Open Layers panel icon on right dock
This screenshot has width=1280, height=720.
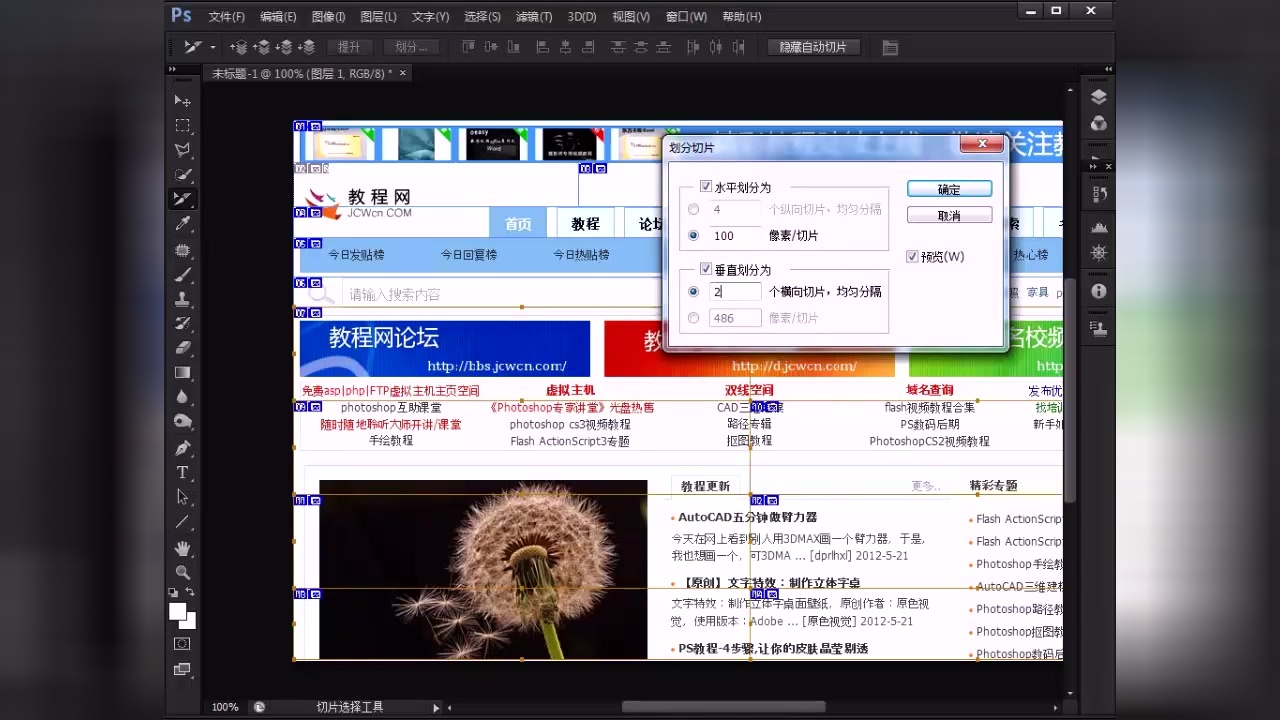[1098, 97]
